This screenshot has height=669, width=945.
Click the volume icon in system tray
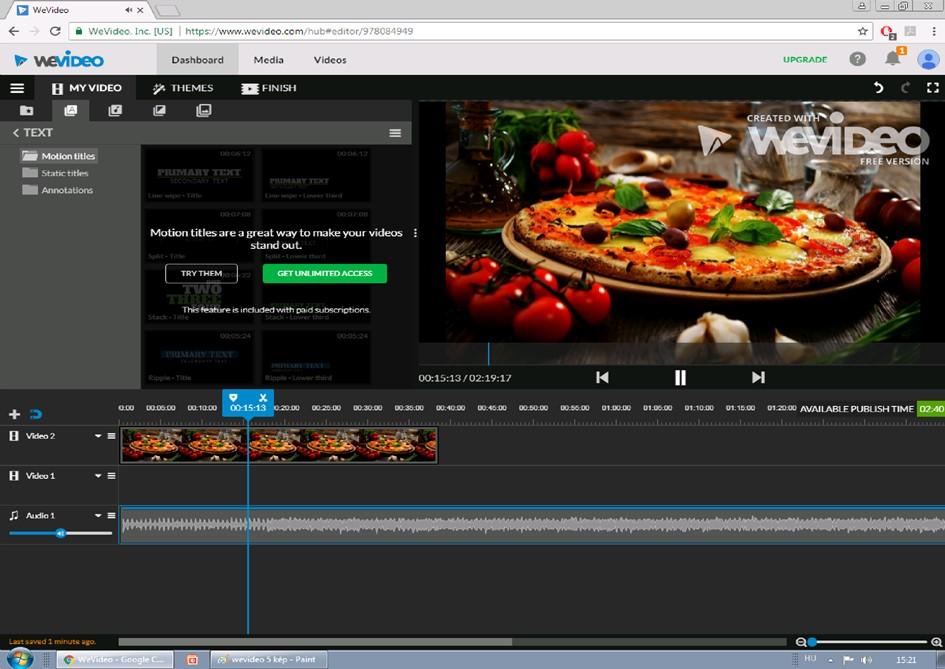(866, 660)
